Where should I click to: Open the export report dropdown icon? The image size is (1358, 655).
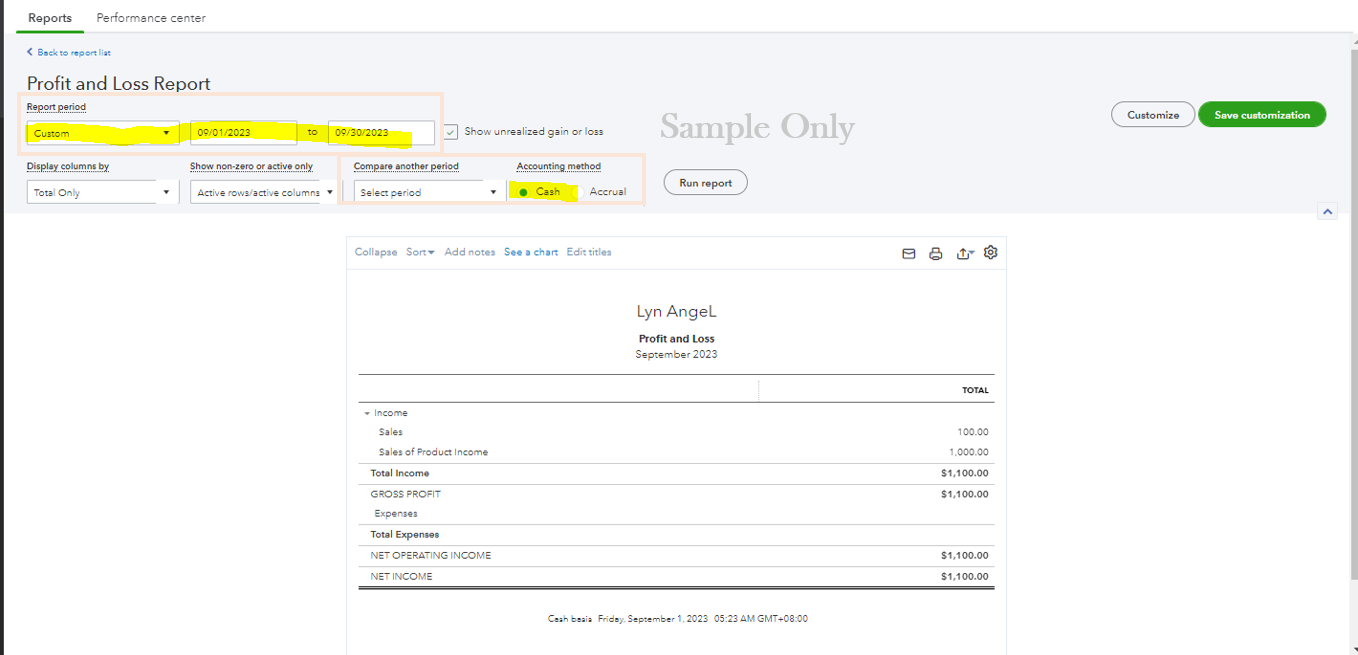click(x=965, y=254)
